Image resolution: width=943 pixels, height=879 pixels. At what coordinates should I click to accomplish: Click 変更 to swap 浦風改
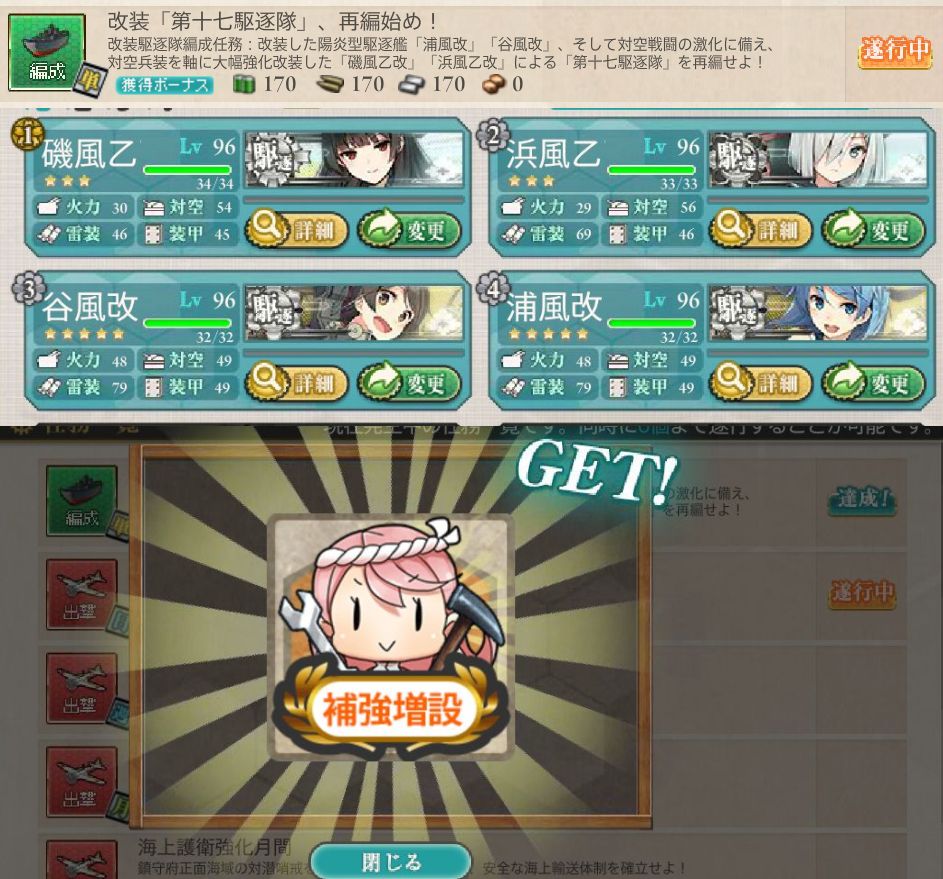(x=874, y=382)
